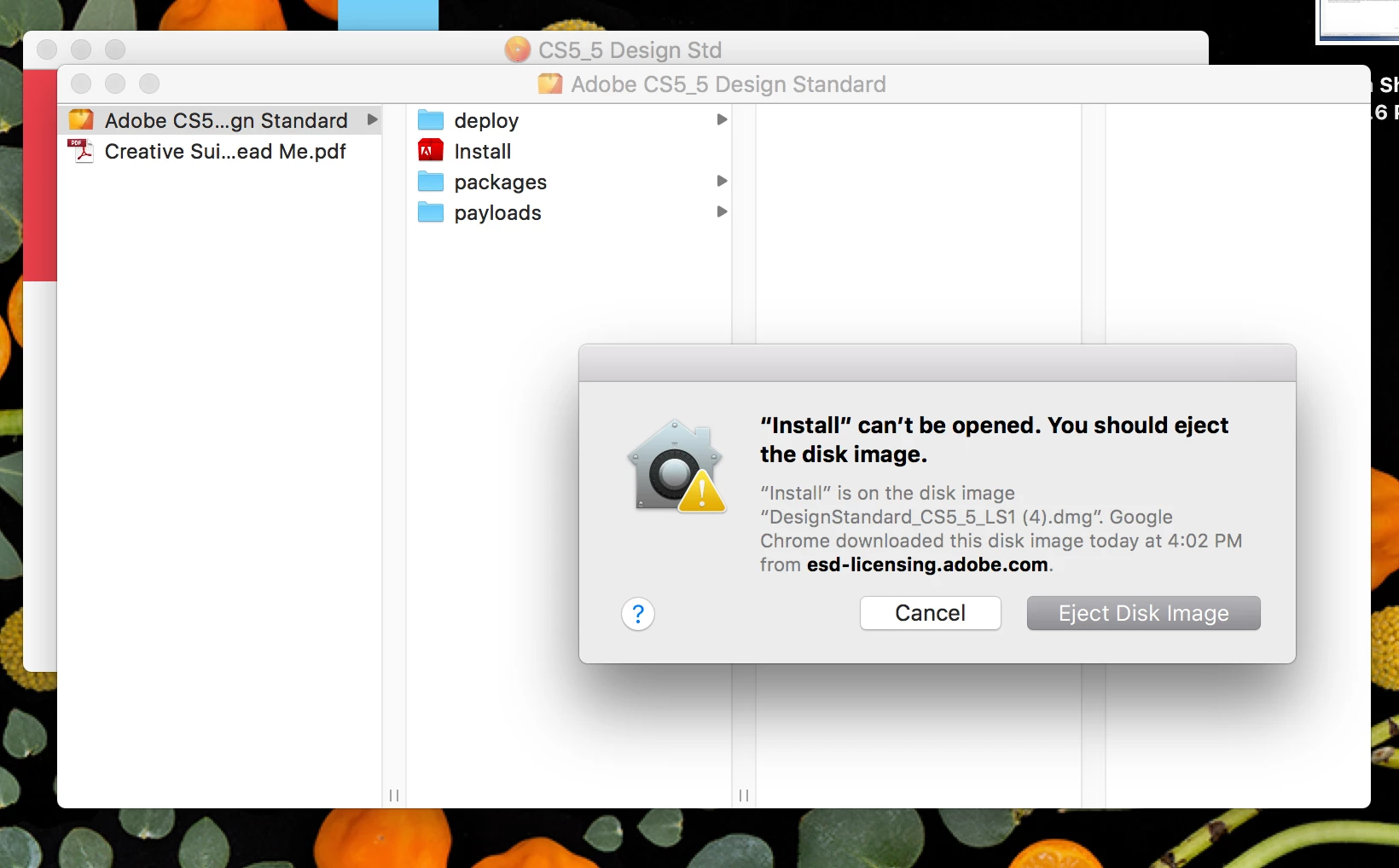Expand the Adobe CS5...gn Standard row arrow
Image resolution: width=1399 pixels, height=868 pixels.
point(372,119)
